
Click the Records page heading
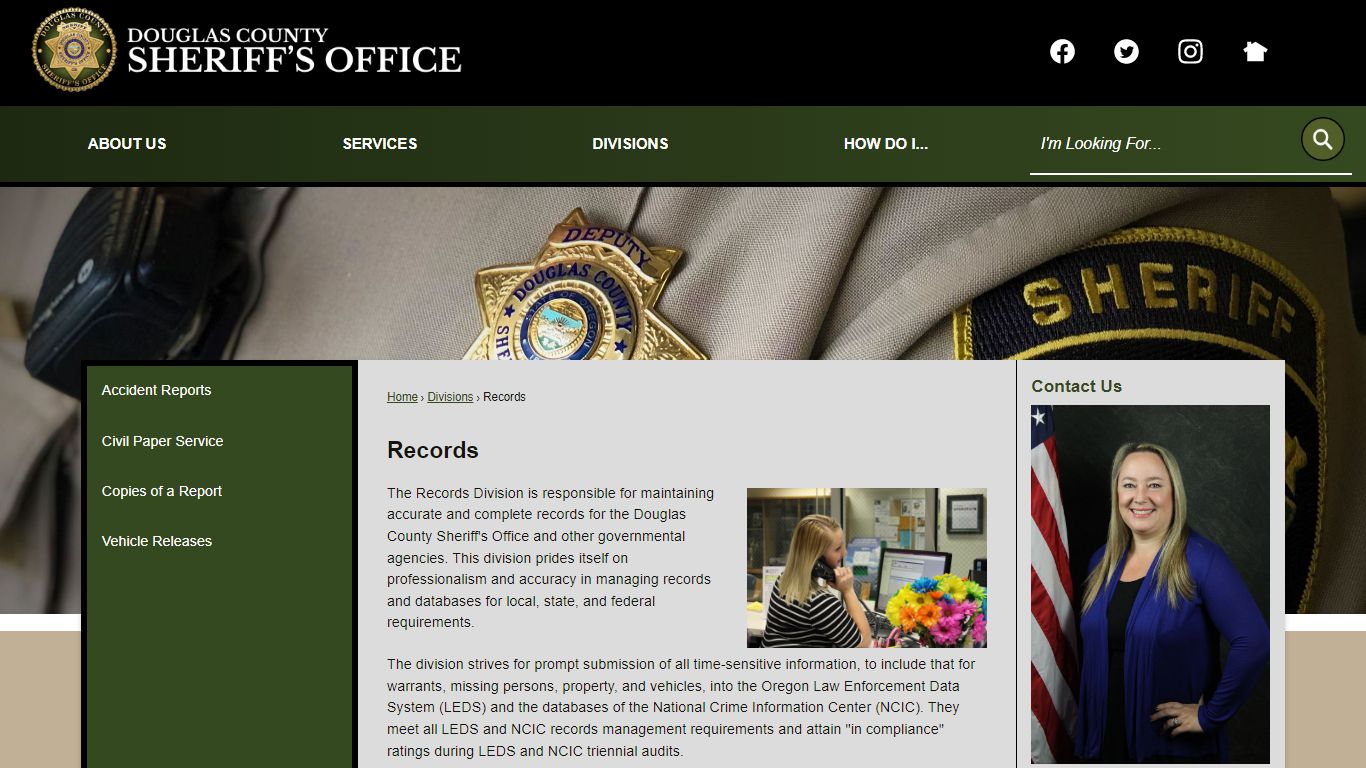pyautogui.click(x=433, y=450)
